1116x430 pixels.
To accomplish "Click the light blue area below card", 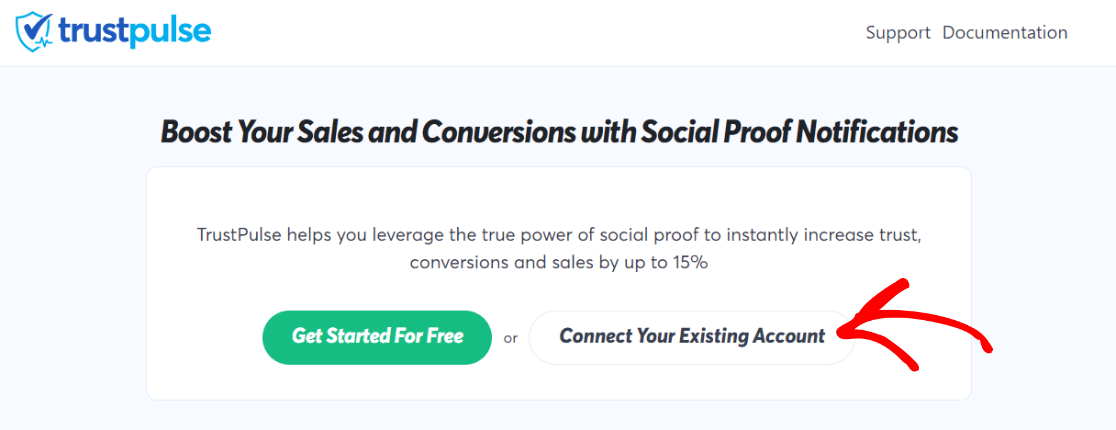I will click(x=558, y=416).
